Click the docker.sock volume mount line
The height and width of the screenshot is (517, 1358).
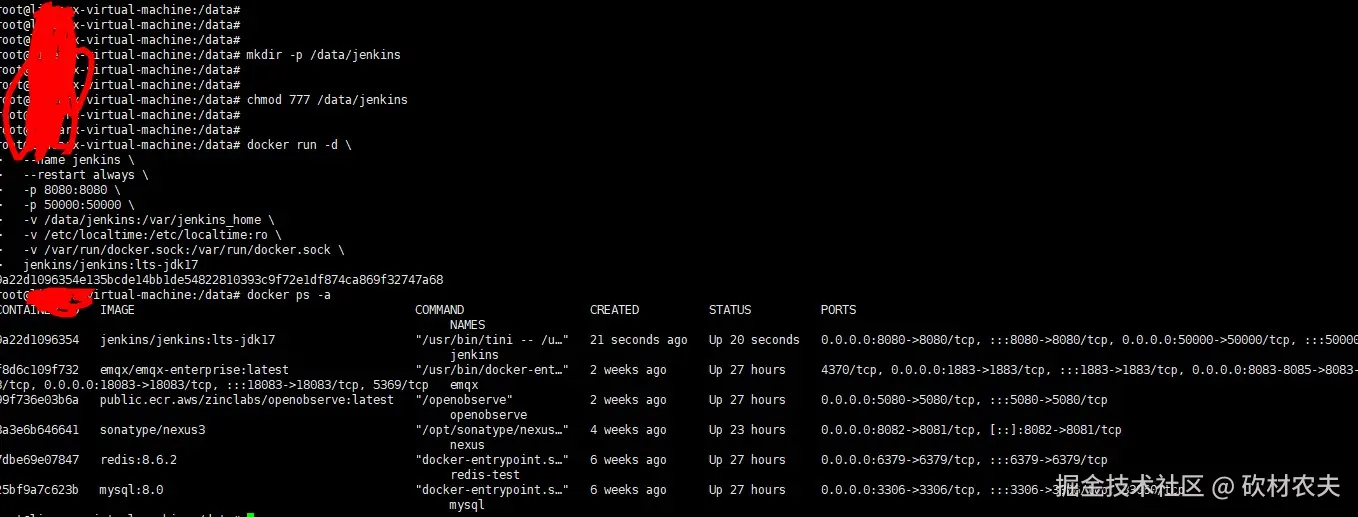184,250
